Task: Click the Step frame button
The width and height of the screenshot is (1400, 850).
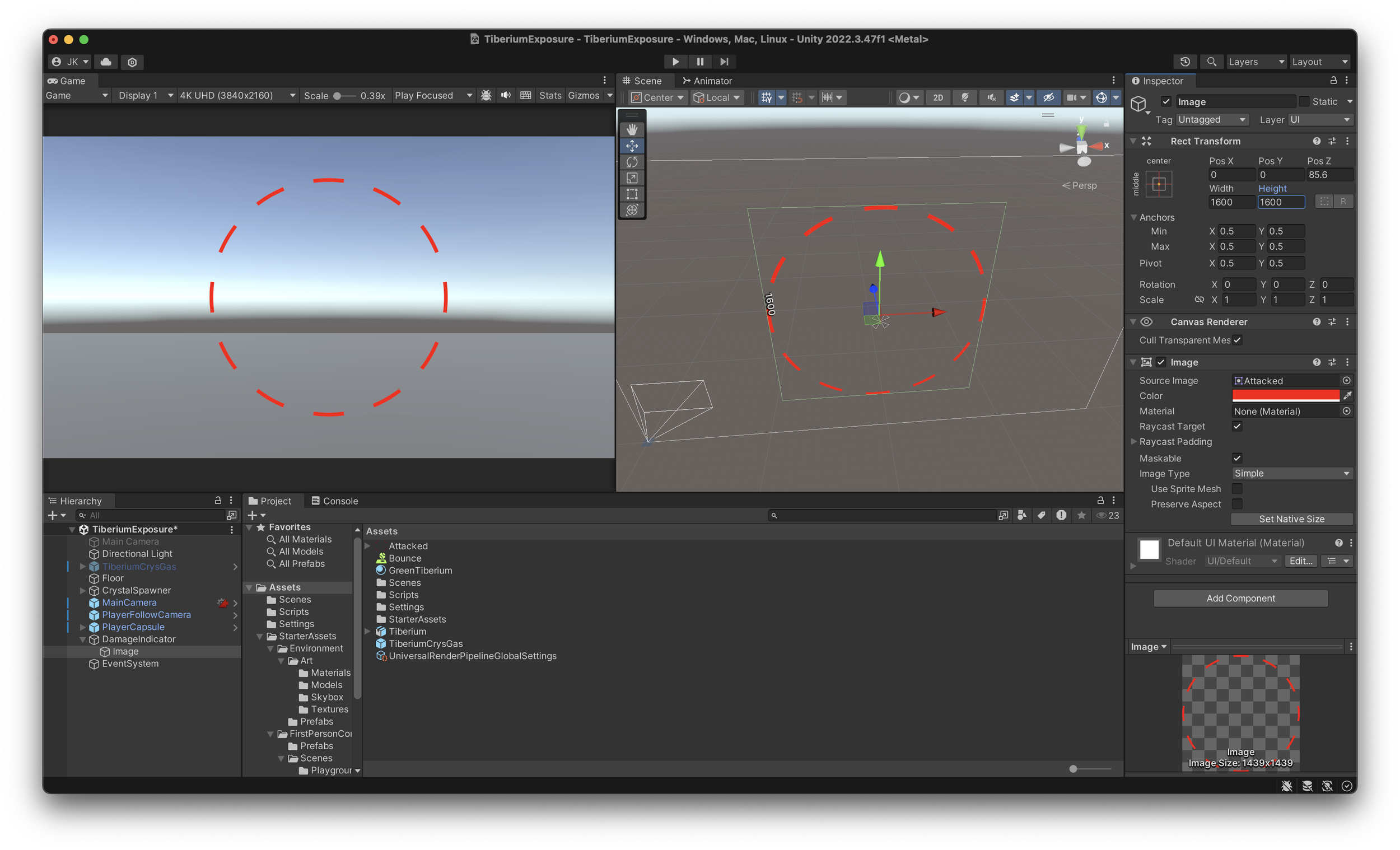Action: 724,62
